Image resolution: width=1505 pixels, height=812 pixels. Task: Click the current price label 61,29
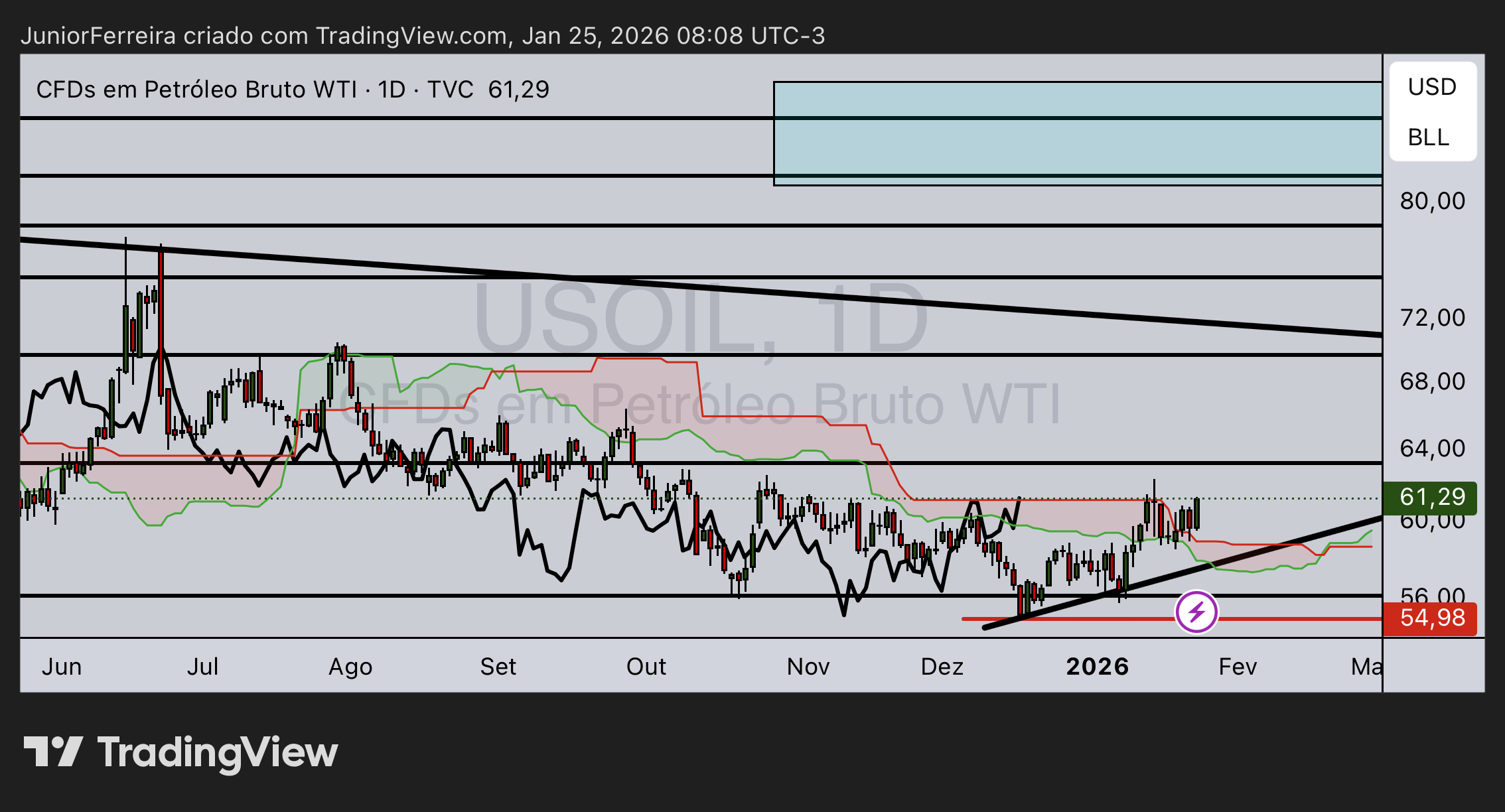1430,497
